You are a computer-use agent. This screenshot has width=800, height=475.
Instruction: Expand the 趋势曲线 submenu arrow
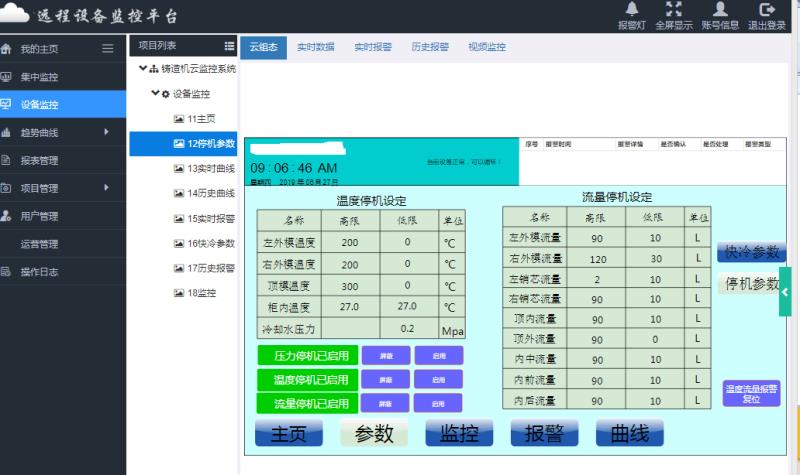[x=106, y=132]
